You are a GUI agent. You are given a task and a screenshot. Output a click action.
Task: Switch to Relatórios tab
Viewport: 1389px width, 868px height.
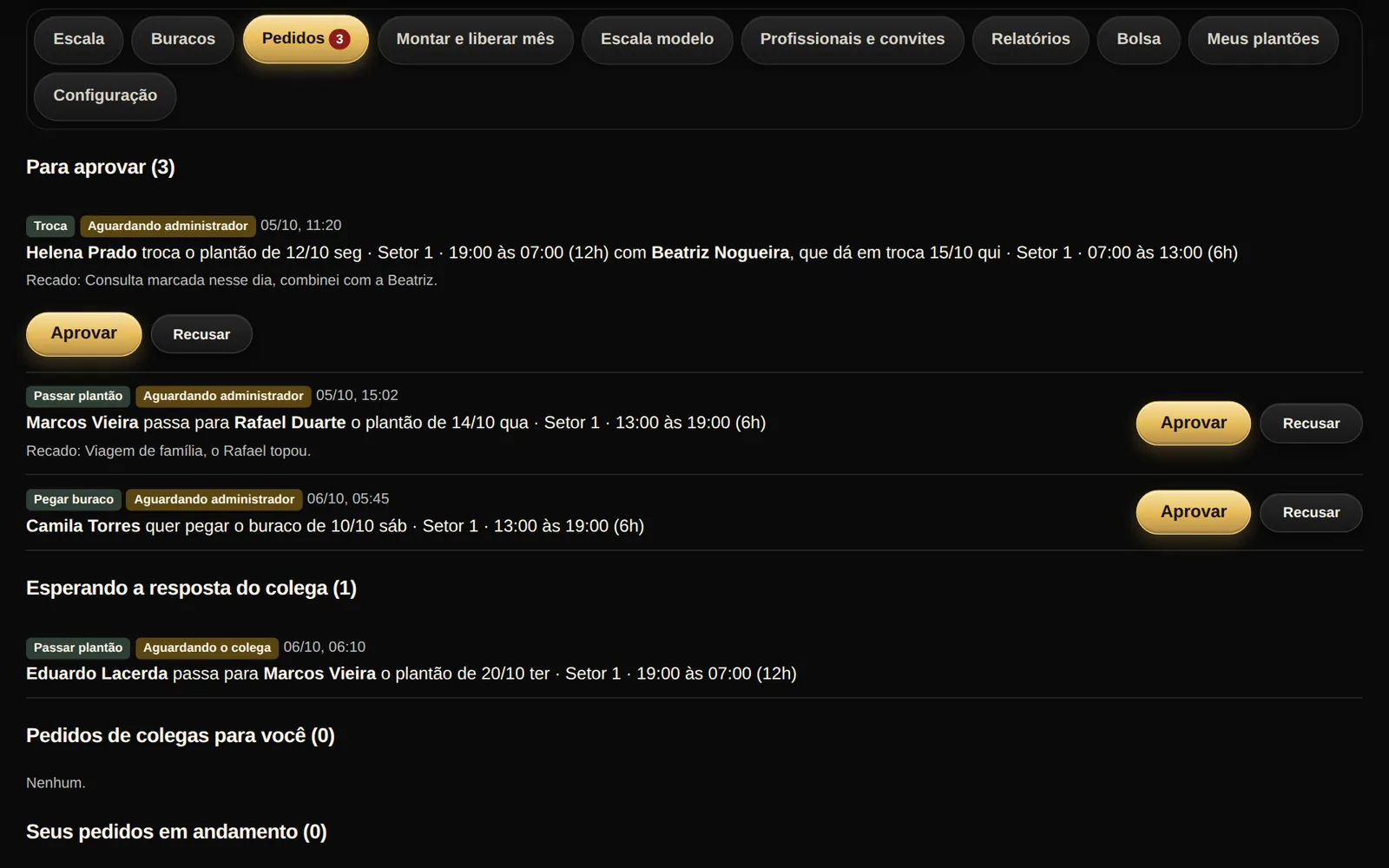(1030, 39)
